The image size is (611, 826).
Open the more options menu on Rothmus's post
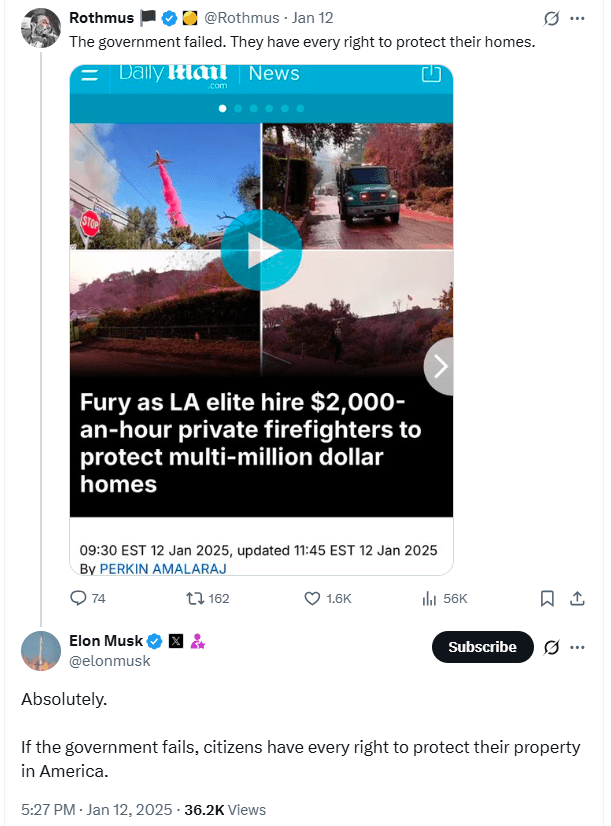(x=577, y=18)
